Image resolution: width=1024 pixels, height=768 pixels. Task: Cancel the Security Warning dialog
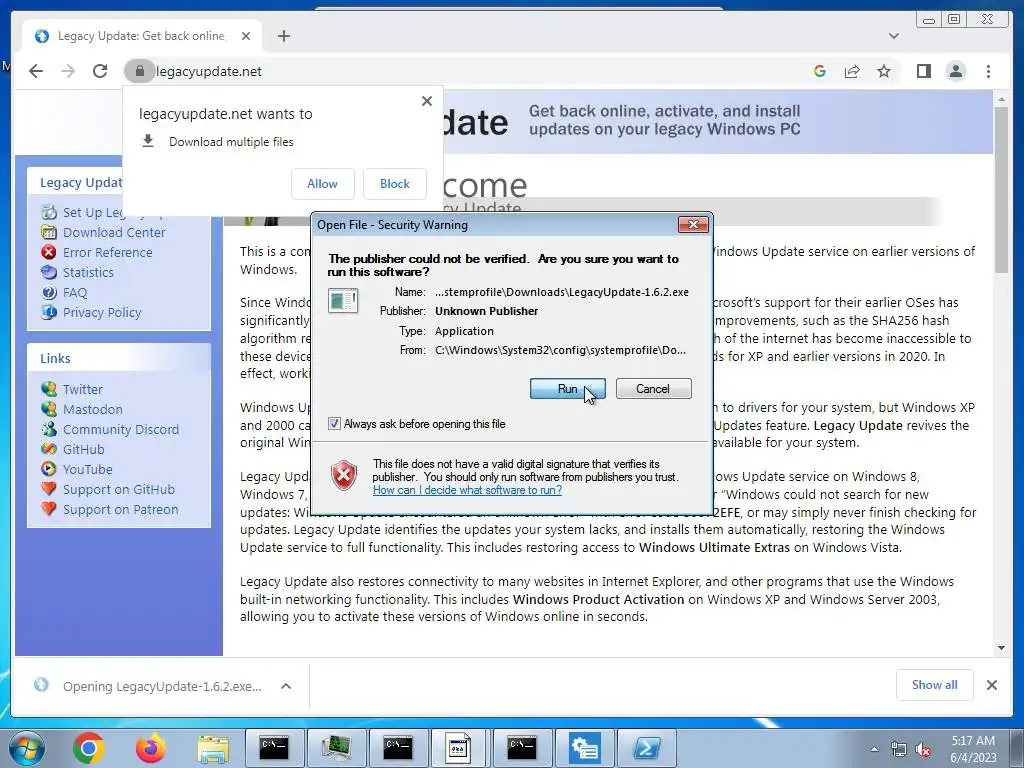tap(653, 389)
